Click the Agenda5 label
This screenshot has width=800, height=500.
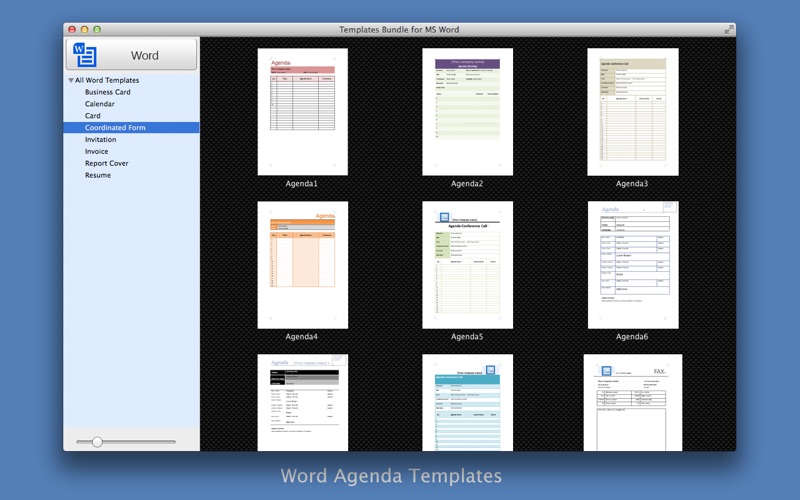click(467, 337)
